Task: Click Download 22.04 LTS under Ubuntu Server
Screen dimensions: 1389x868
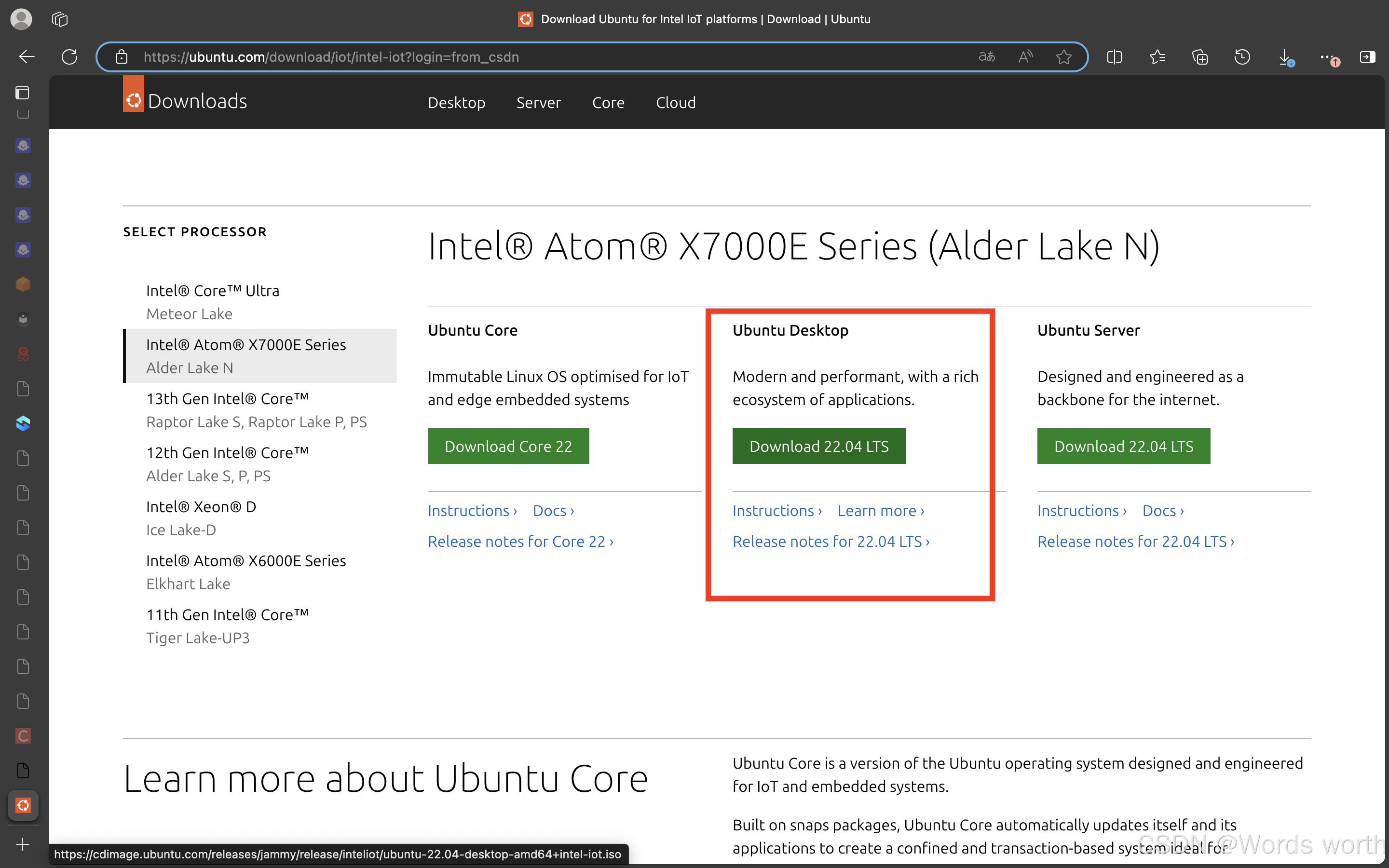Action: (1123, 446)
